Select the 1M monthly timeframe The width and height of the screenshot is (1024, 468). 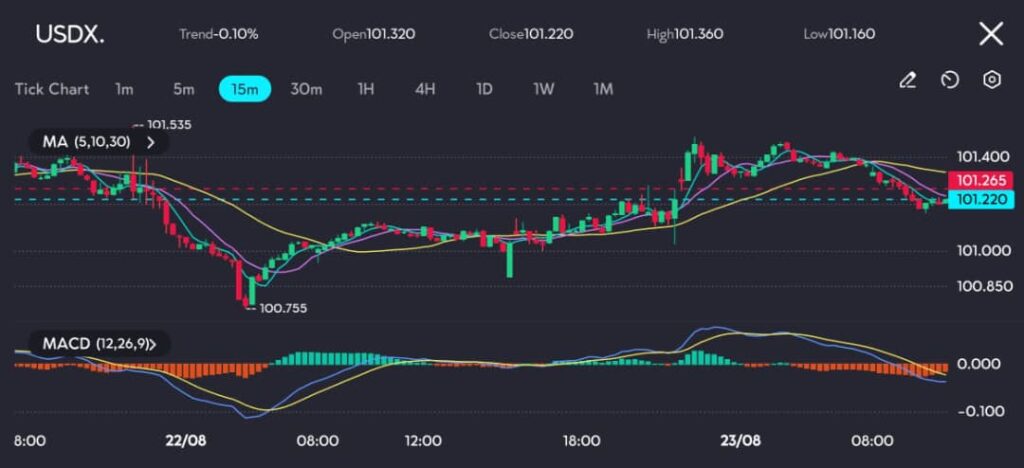(603, 89)
